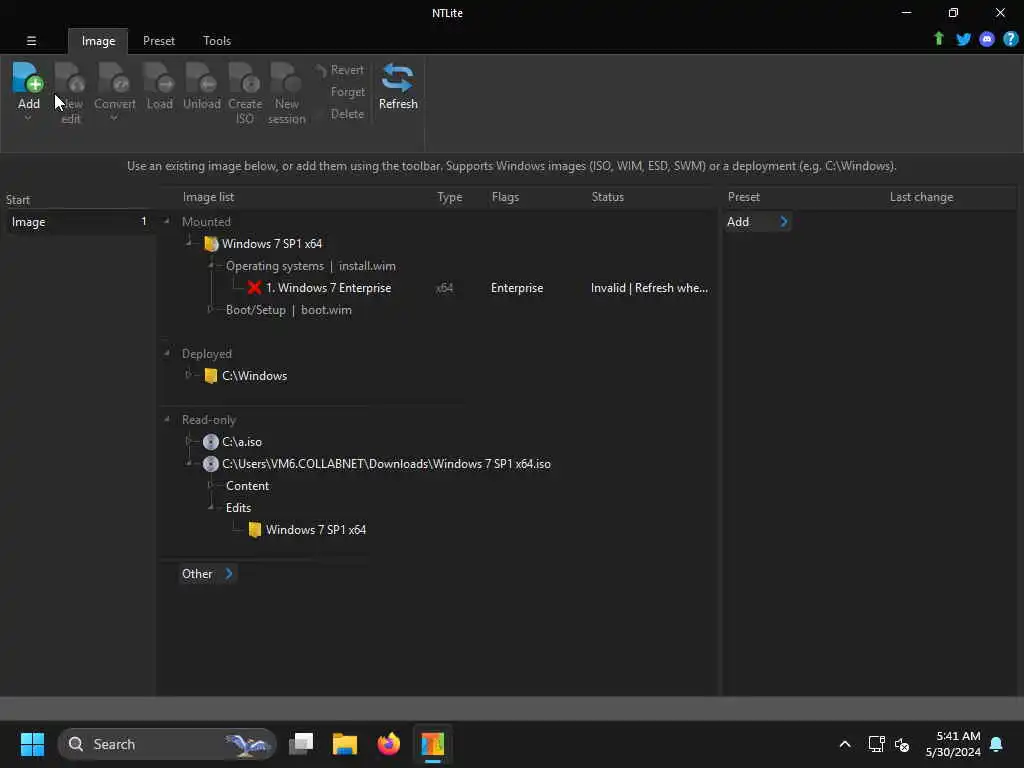Expand the Boot/Setup boot.wim node

tap(210, 310)
